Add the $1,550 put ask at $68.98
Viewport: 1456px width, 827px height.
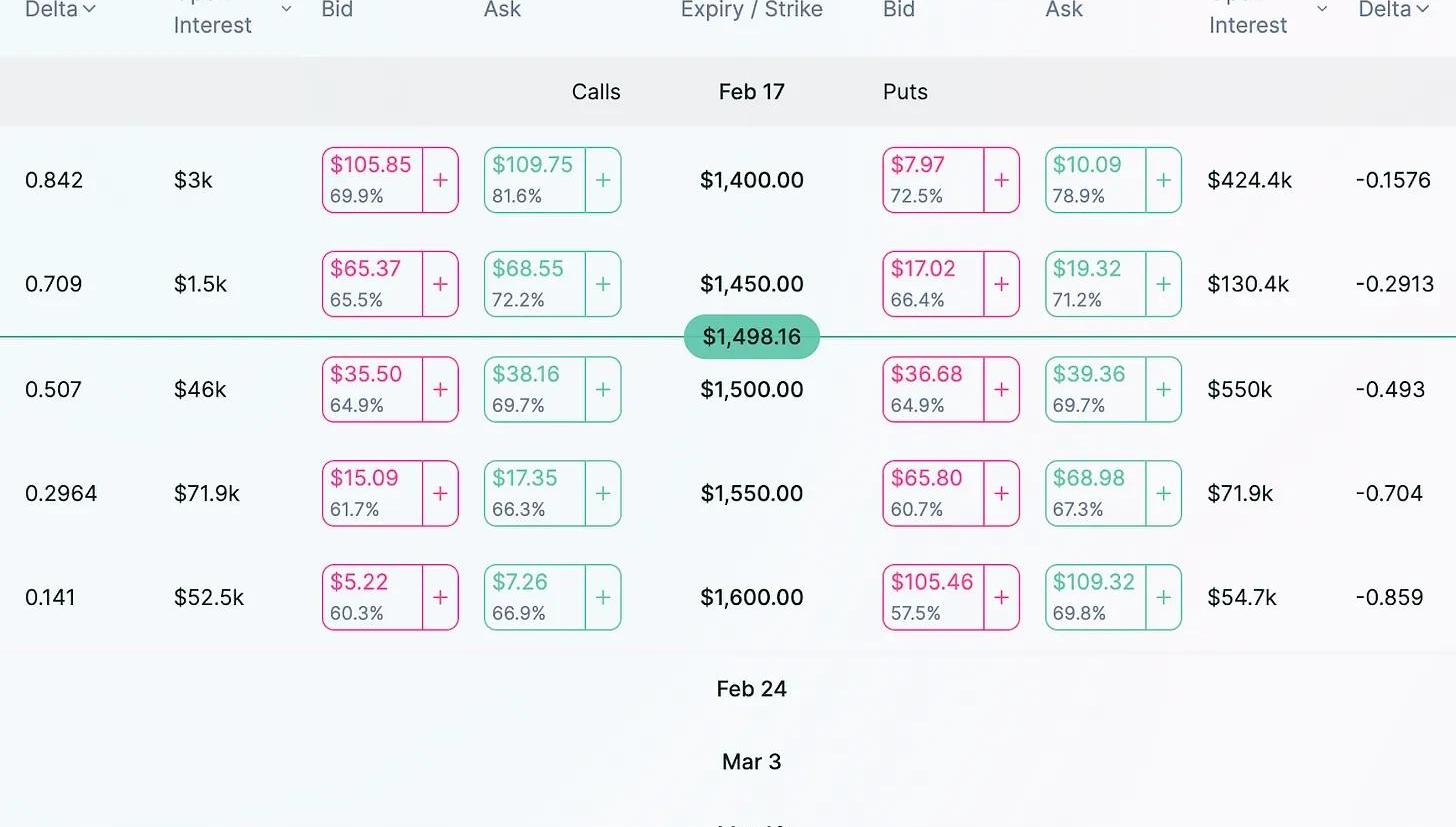click(x=1163, y=493)
